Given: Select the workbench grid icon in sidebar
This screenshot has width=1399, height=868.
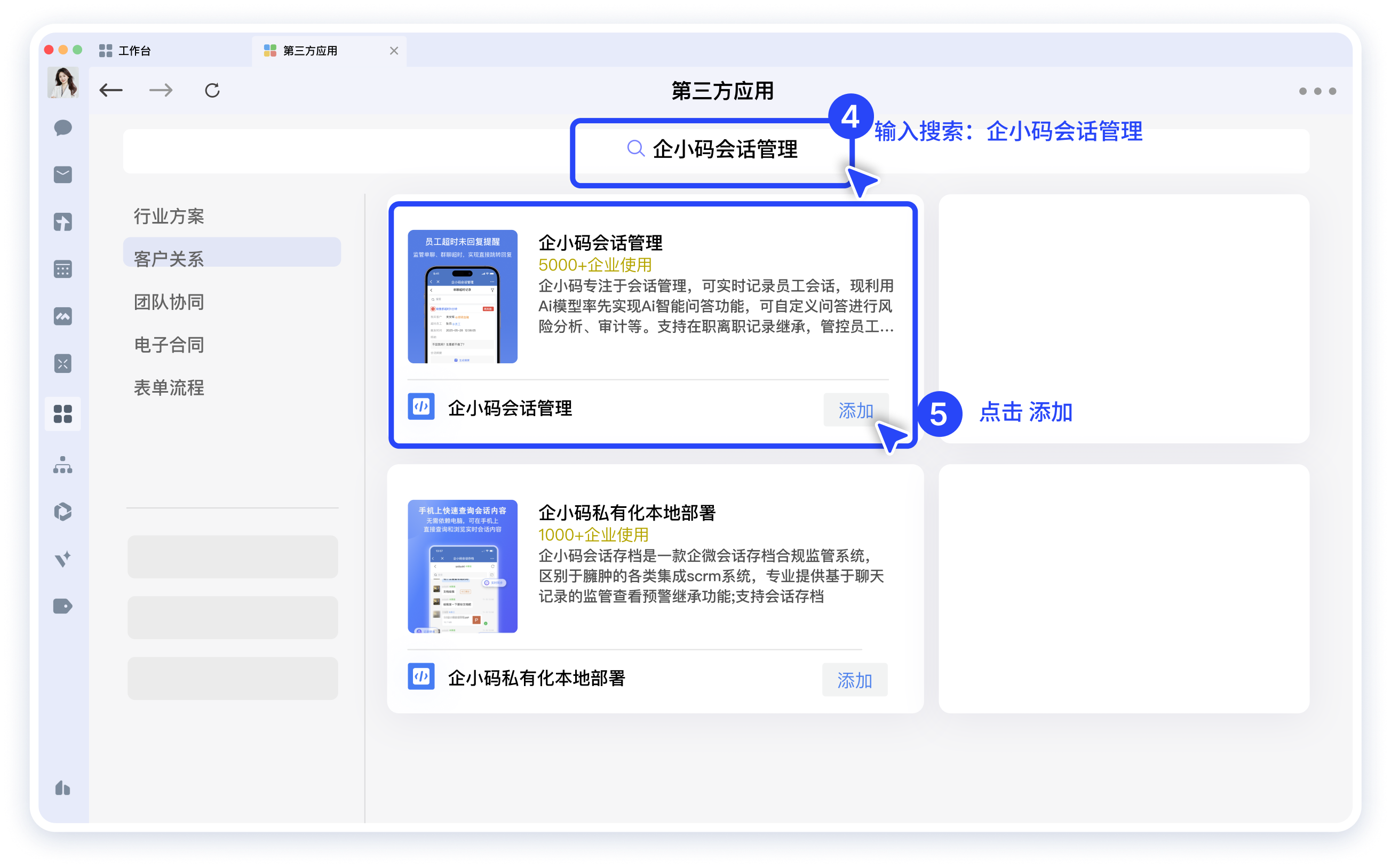Looking at the screenshot, I should (x=62, y=414).
